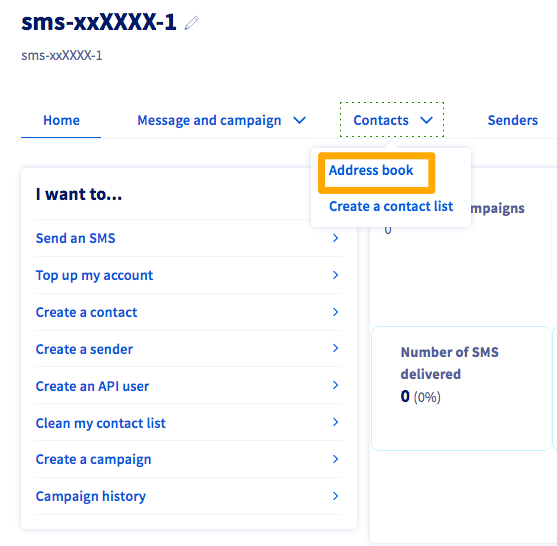Open the Send an SMS link
The height and width of the screenshot is (546, 557).
coord(76,238)
